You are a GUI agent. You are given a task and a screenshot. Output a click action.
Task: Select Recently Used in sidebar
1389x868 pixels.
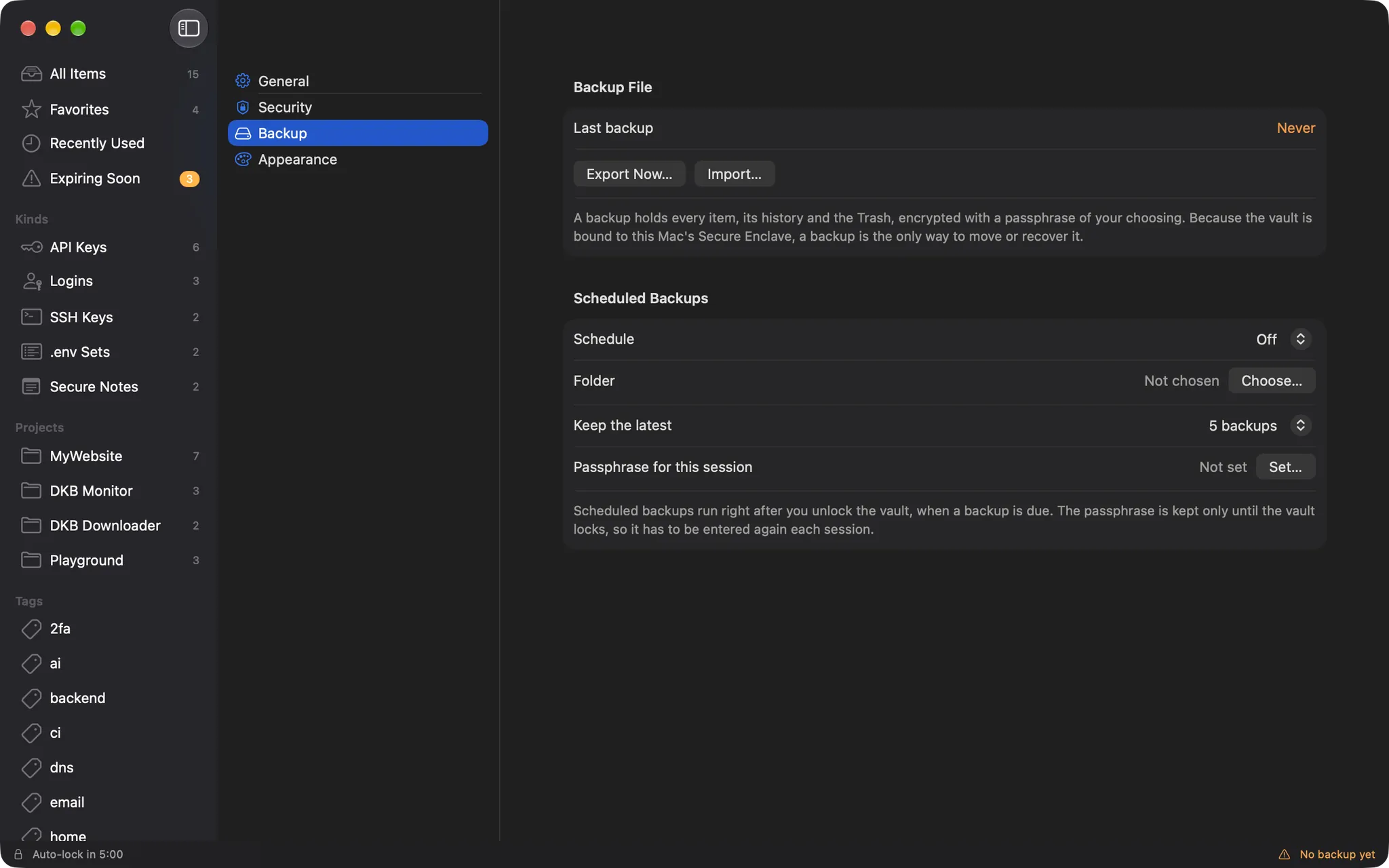point(109,143)
